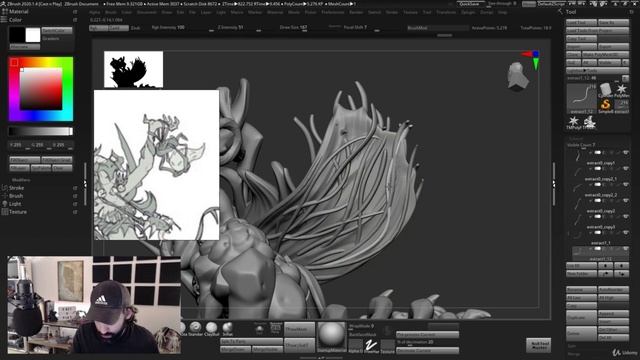The height and width of the screenshot is (360, 640).
Task: Select the Cylinder3D tool thumbnail
Action: point(605,89)
